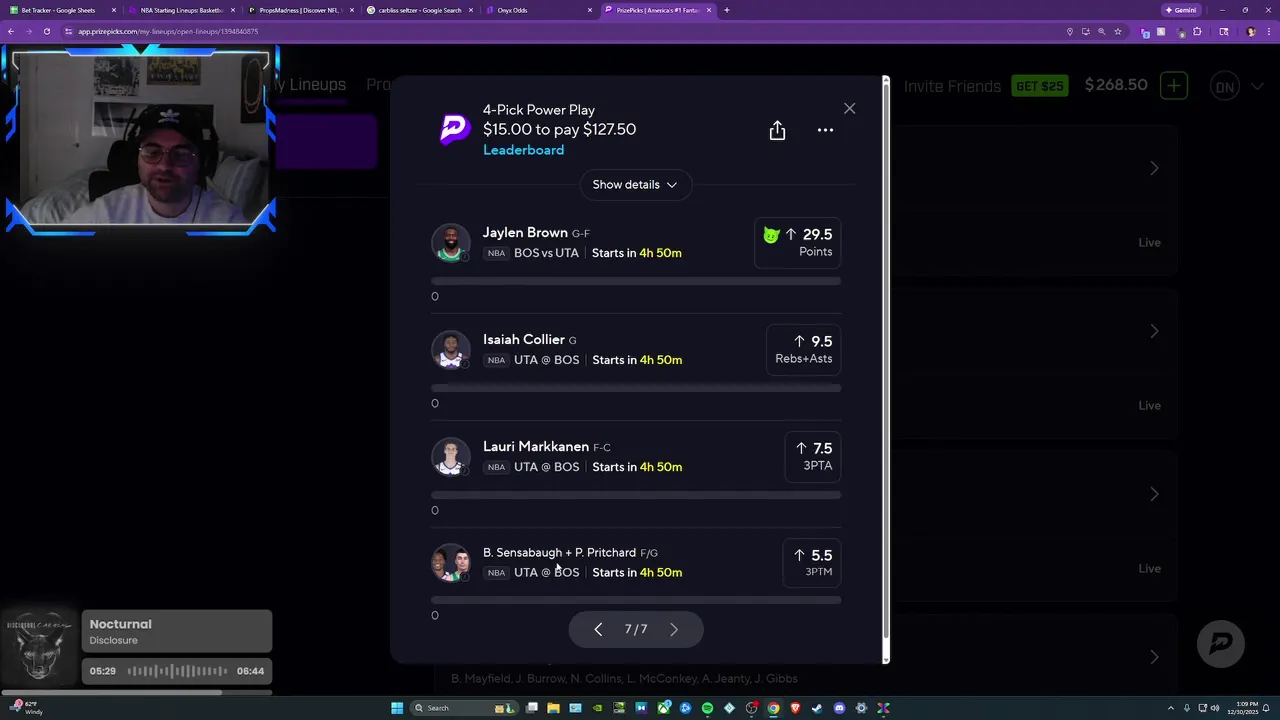This screenshot has height=720, width=1280.
Task: Click the PrizePicks logo in dialog header
Action: [455, 130]
